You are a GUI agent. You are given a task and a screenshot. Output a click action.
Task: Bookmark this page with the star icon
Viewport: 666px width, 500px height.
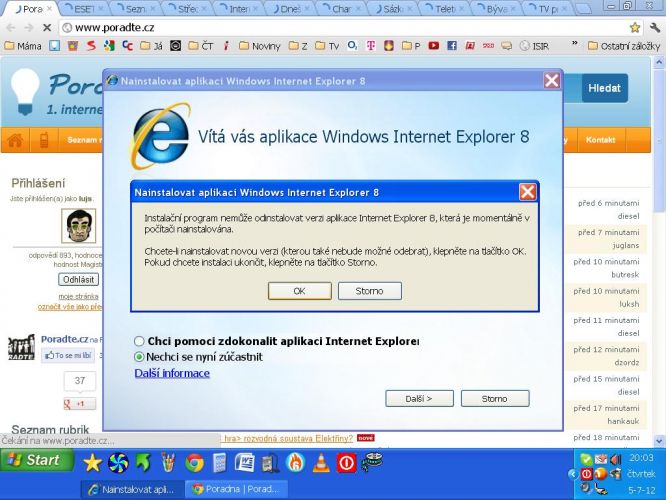(635, 28)
